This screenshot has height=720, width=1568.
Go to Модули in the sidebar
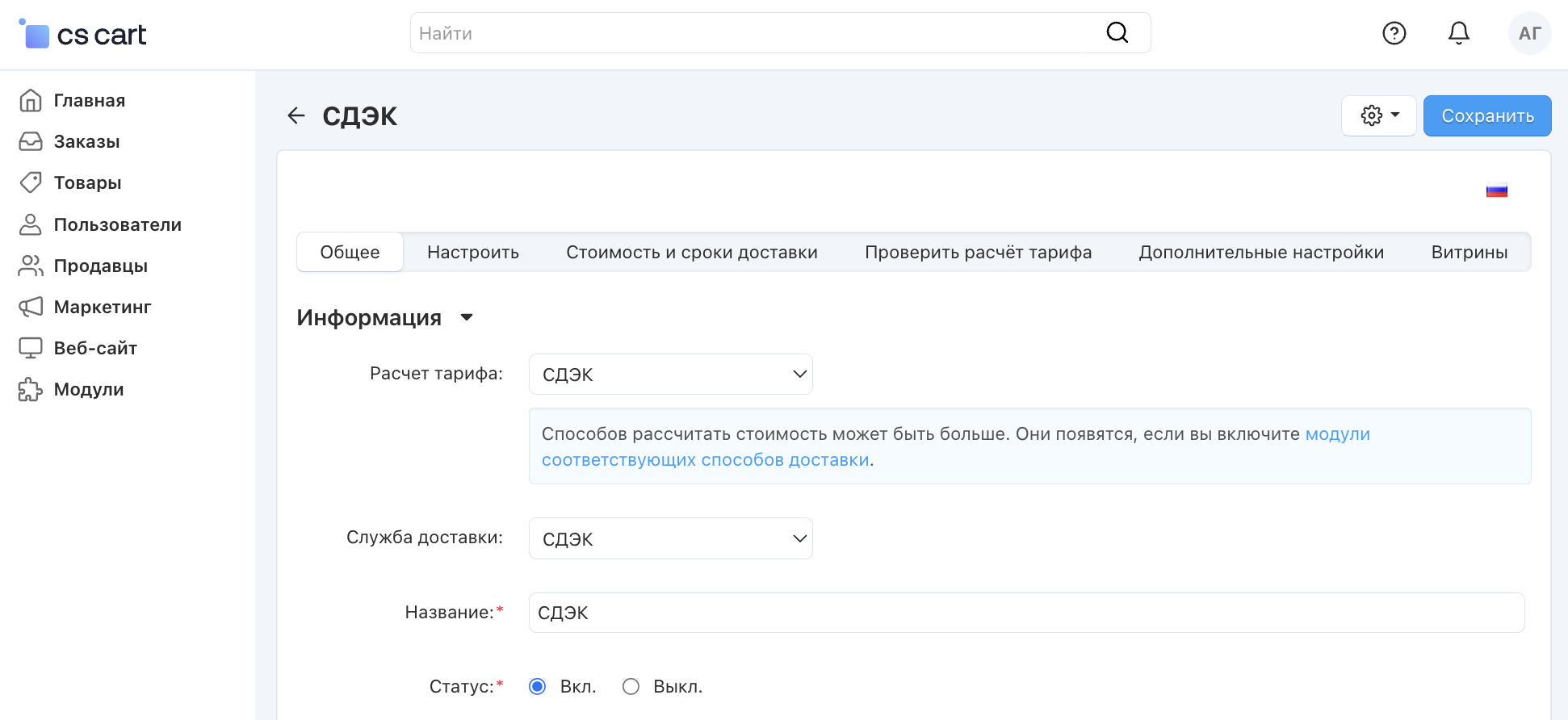click(x=88, y=390)
